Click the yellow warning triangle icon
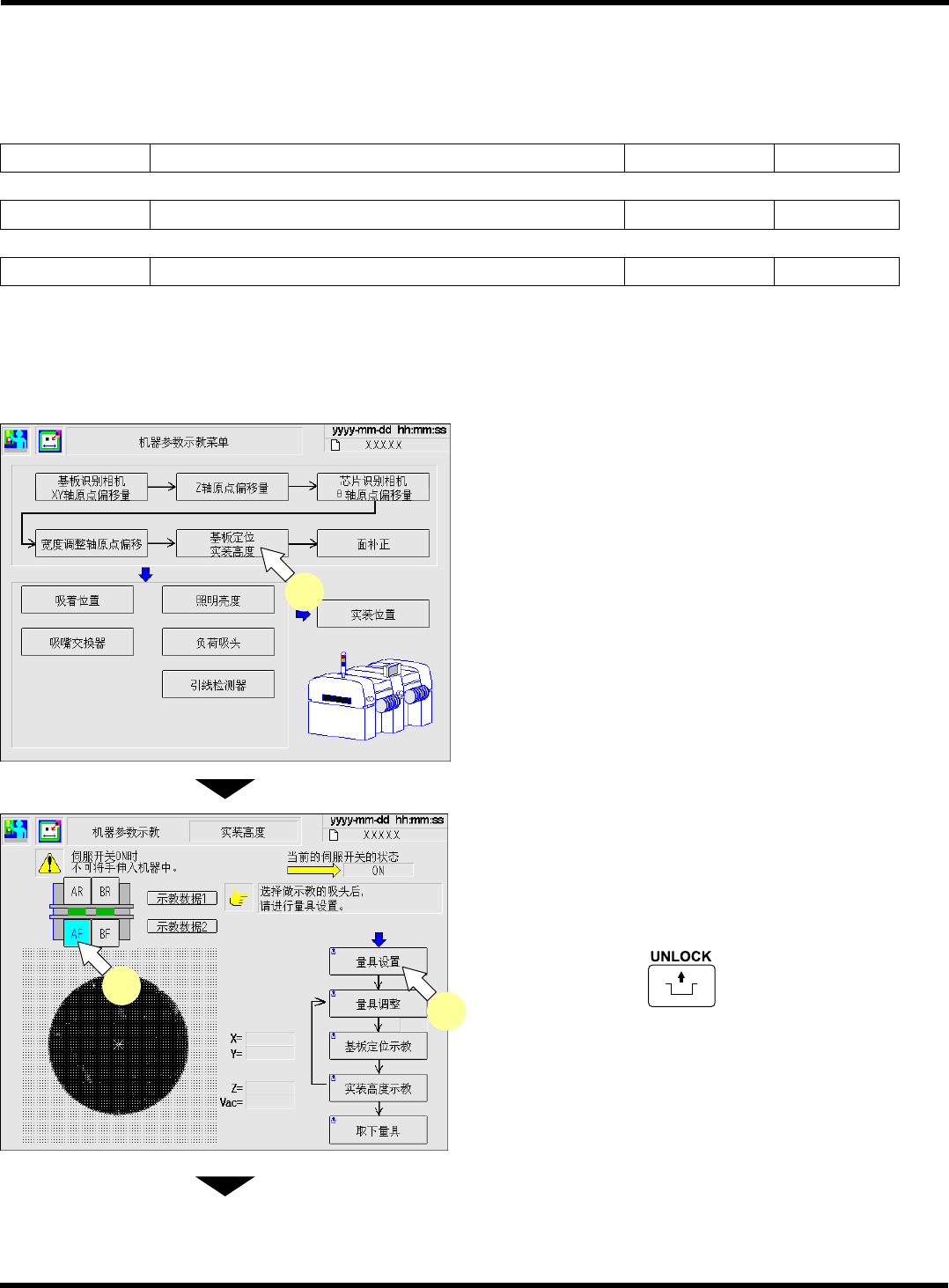Viewport: 949px width, 1288px height. click(49, 864)
